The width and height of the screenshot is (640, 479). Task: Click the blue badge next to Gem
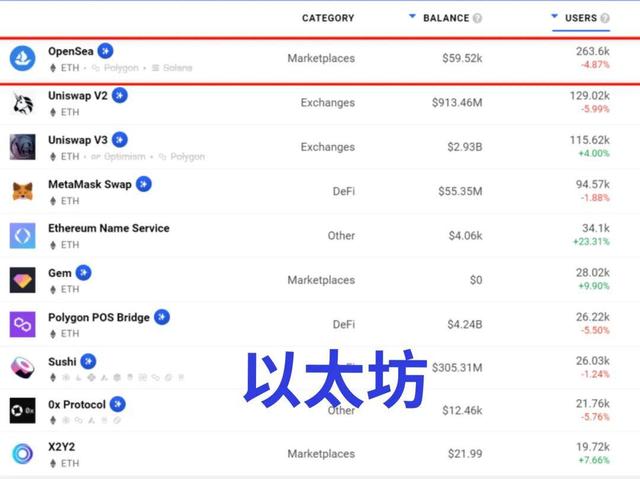(x=84, y=273)
